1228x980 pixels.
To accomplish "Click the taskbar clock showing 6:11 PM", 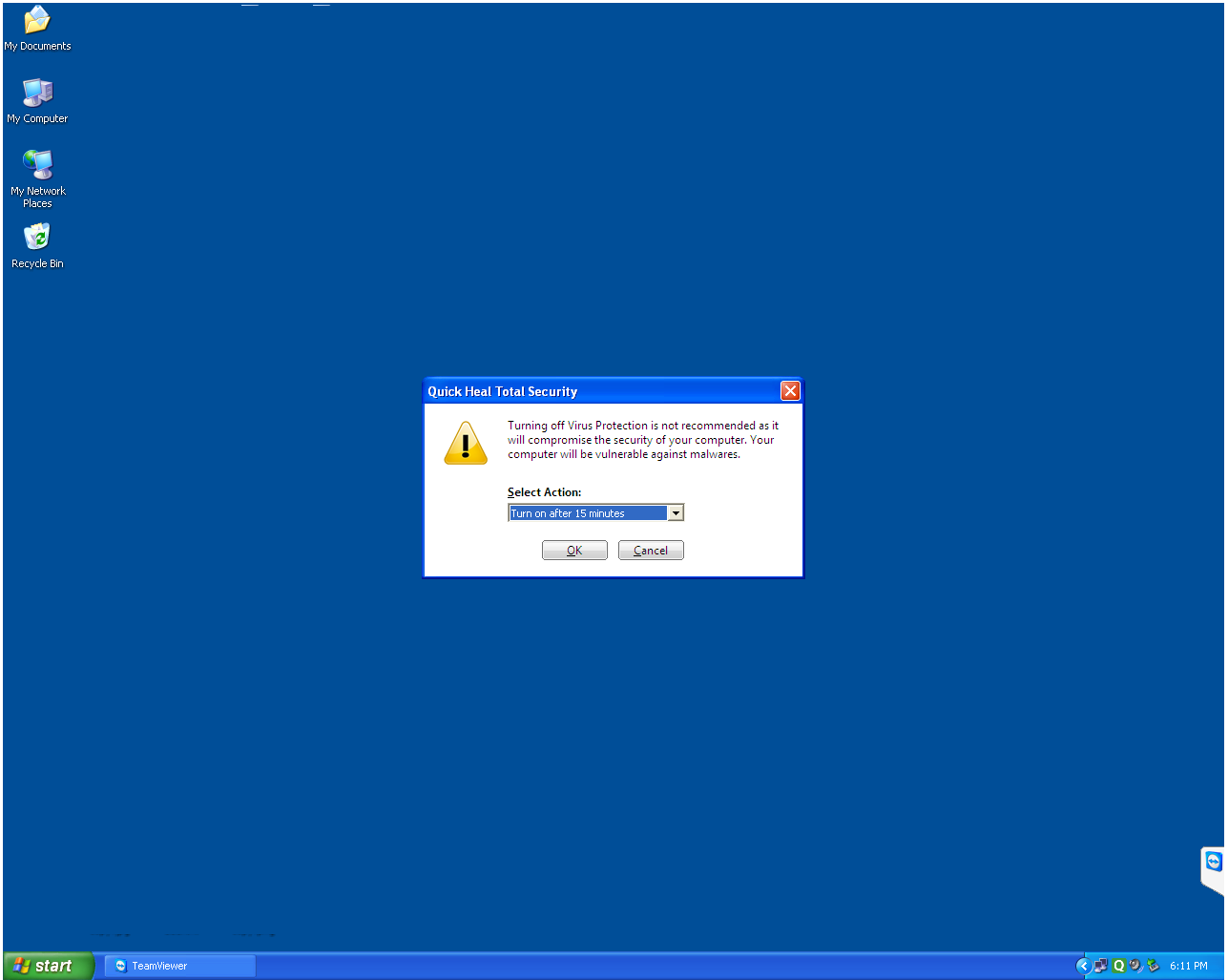I will [x=1189, y=966].
